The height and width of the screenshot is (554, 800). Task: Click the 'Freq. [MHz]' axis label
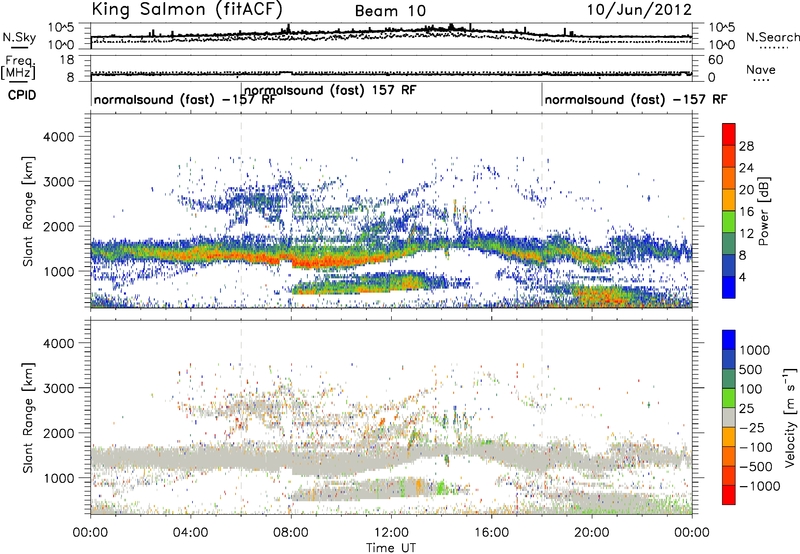click(18, 67)
